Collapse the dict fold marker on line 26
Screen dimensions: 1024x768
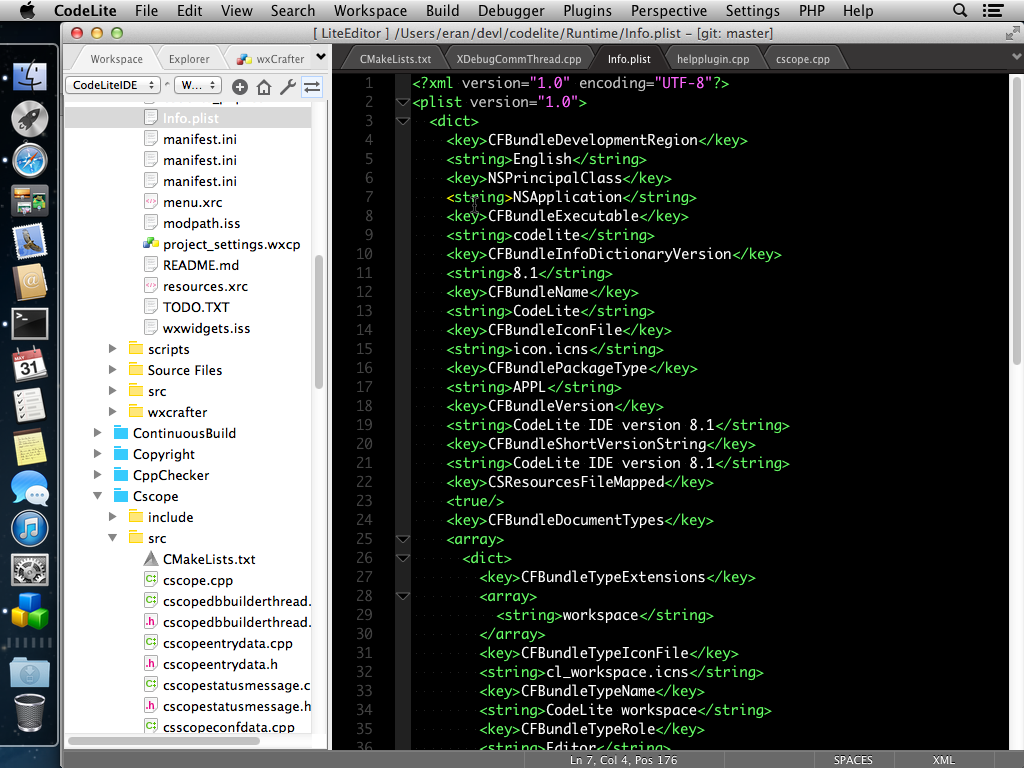[x=403, y=558]
